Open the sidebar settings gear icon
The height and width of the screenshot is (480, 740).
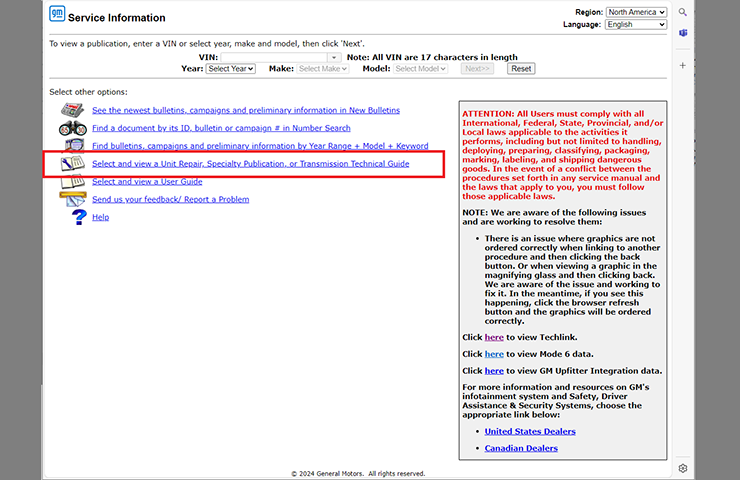click(x=682, y=468)
